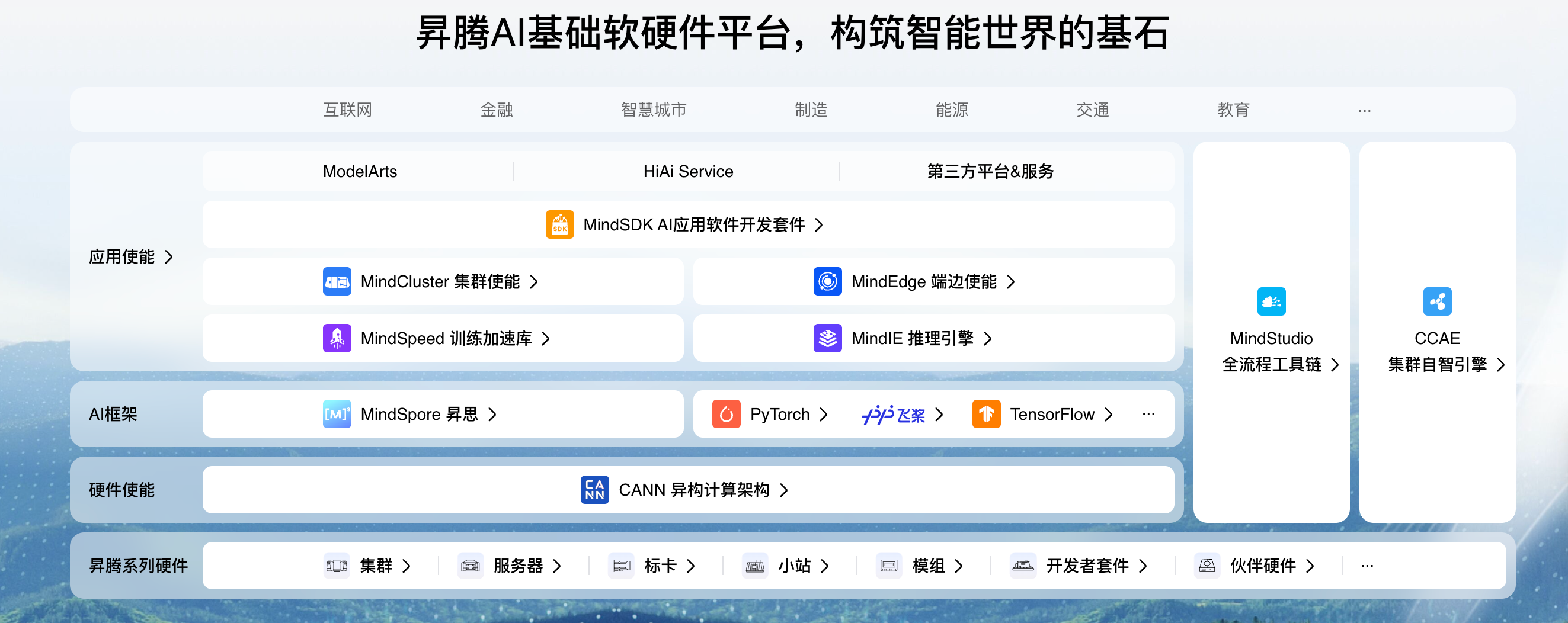Click the MindSDK orange SDK icon

click(x=559, y=224)
